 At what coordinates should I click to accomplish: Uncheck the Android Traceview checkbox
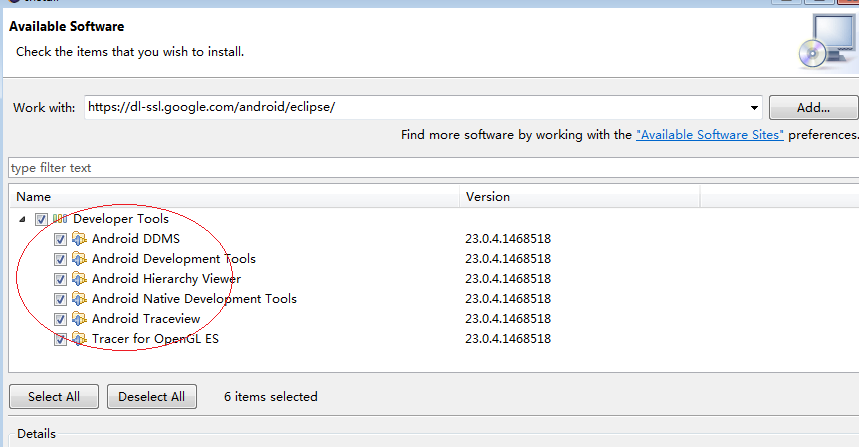point(61,319)
